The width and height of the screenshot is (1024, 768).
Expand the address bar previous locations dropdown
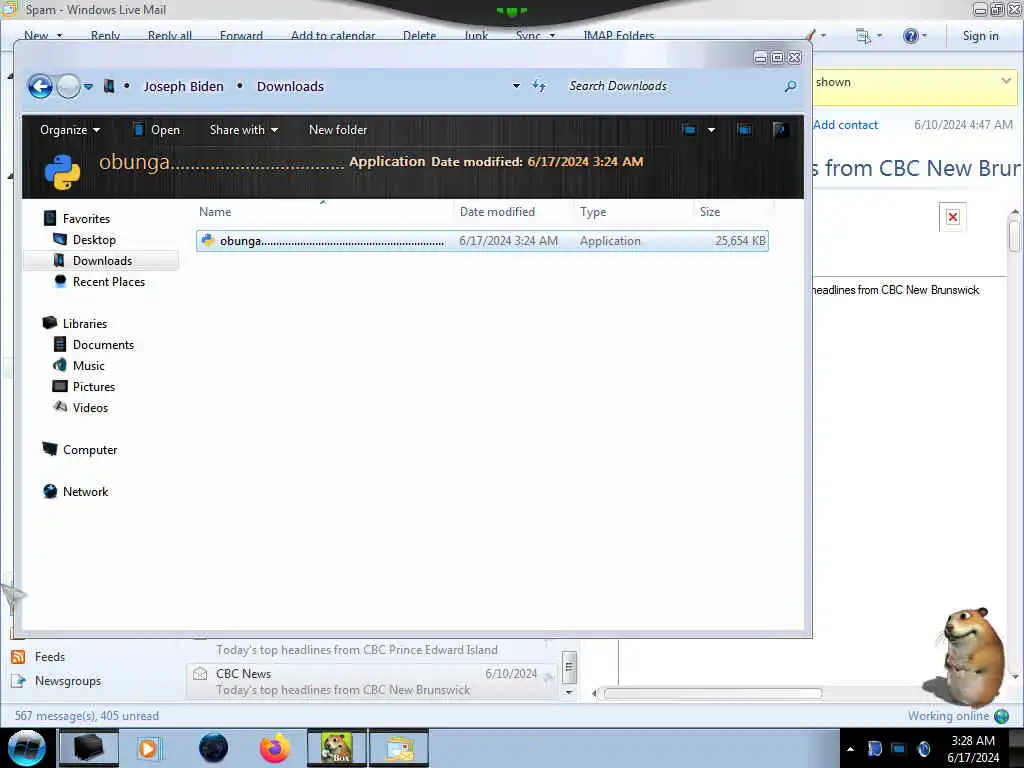click(516, 86)
